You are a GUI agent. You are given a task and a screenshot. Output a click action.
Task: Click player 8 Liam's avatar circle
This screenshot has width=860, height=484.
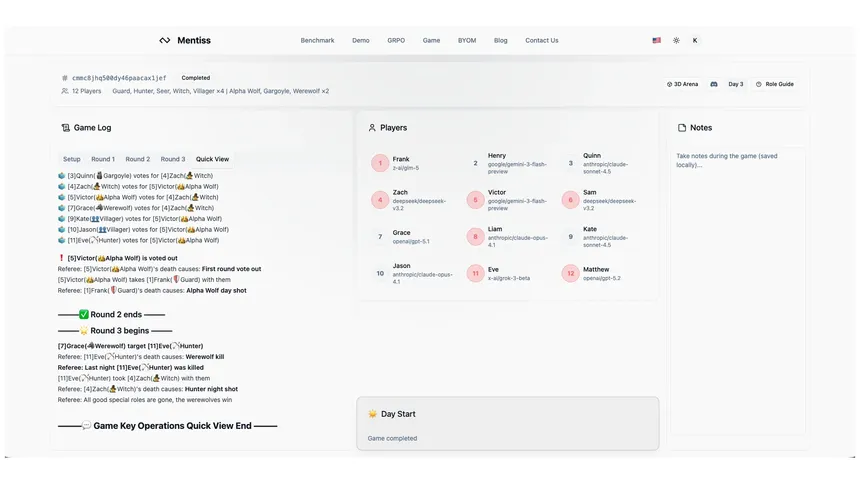coord(476,237)
